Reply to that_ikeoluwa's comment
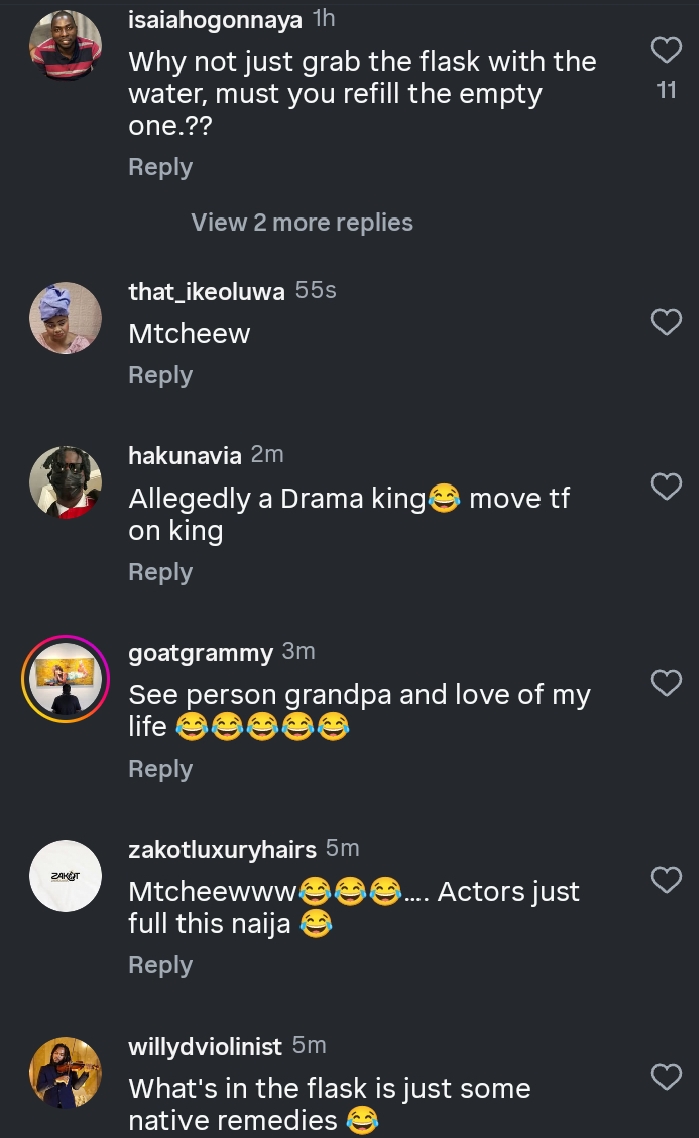 point(160,375)
